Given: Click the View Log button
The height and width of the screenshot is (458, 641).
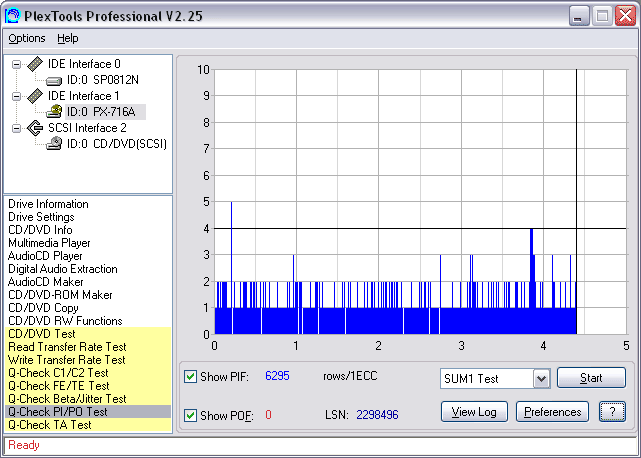Looking at the screenshot, I should pos(474,412).
